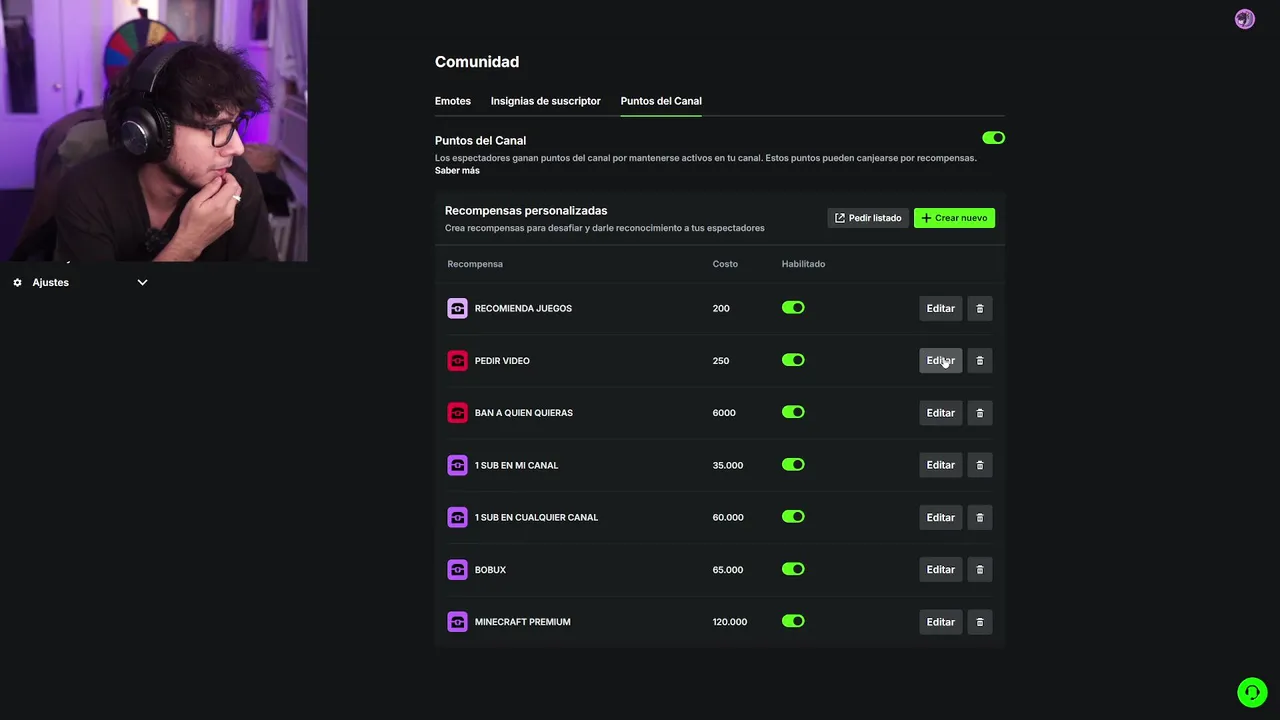Delete the BAN A QUIEN QUIERAS reward
This screenshot has width=1280, height=720.
click(x=980, y=412)
